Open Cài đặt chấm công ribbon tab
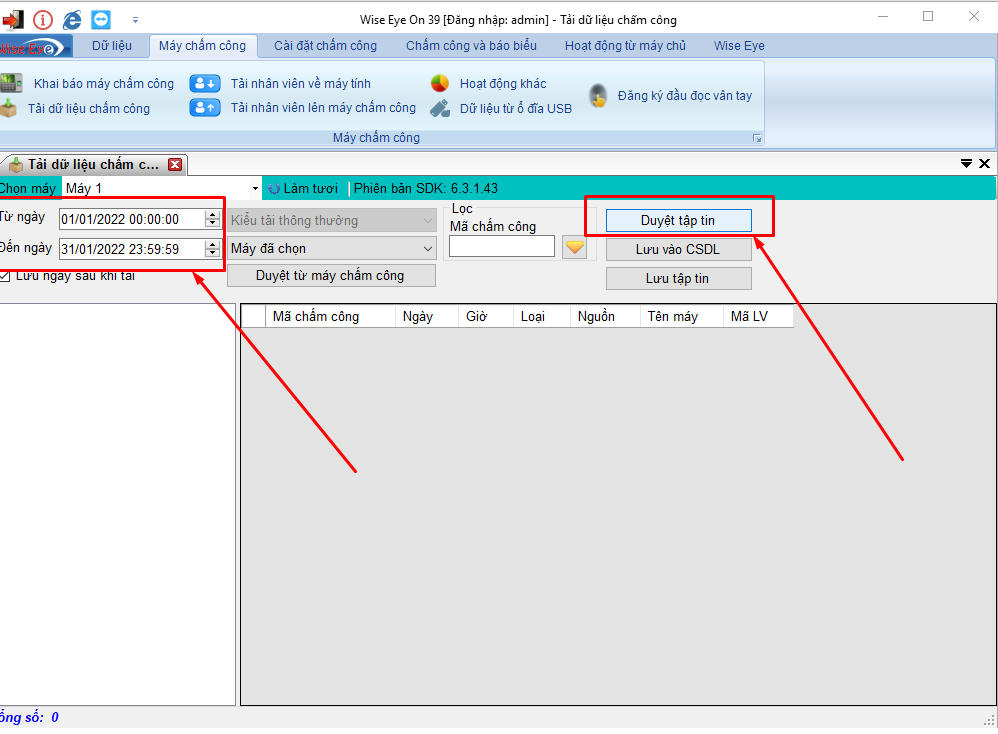The width and height of the screenshot is (998, 734). (x=325, y=46)
